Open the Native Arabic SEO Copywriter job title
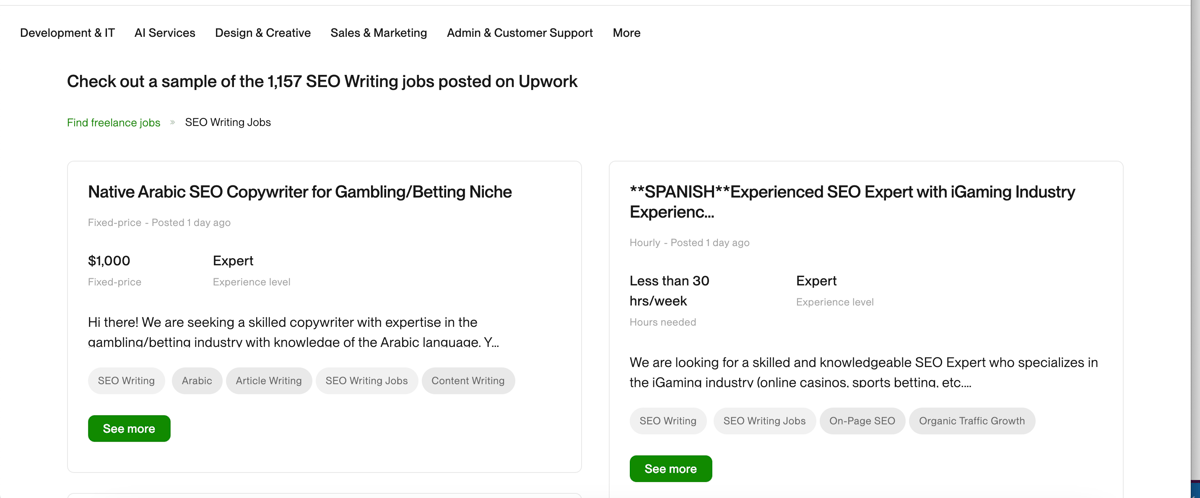This screenshot has width=1200, height=498. pos(300,192)
